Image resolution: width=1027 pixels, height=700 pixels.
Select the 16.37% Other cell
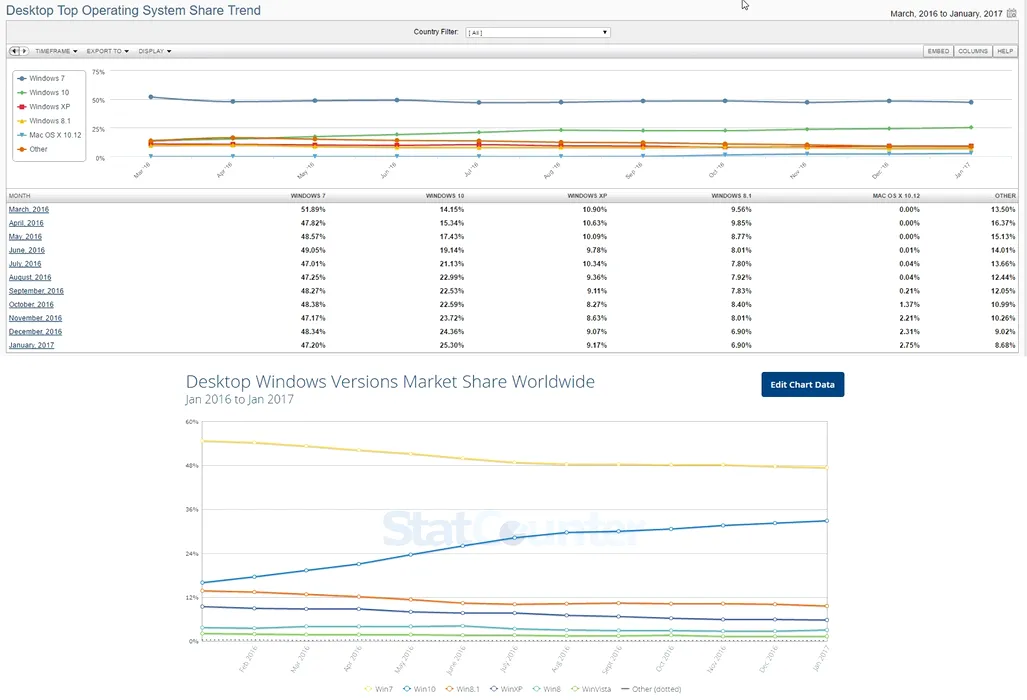click(x=1003, y=223)
